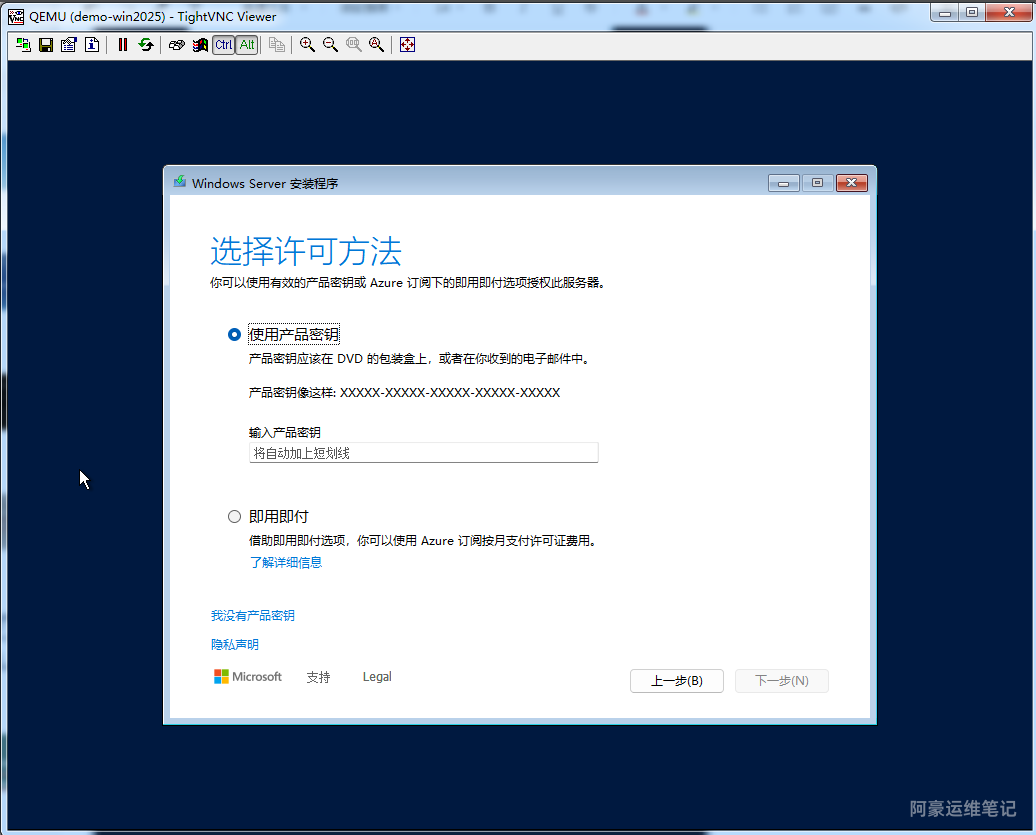Screen dimensions: 1036x835
Task: Switch the viewer to full screen
Action: 407,45
